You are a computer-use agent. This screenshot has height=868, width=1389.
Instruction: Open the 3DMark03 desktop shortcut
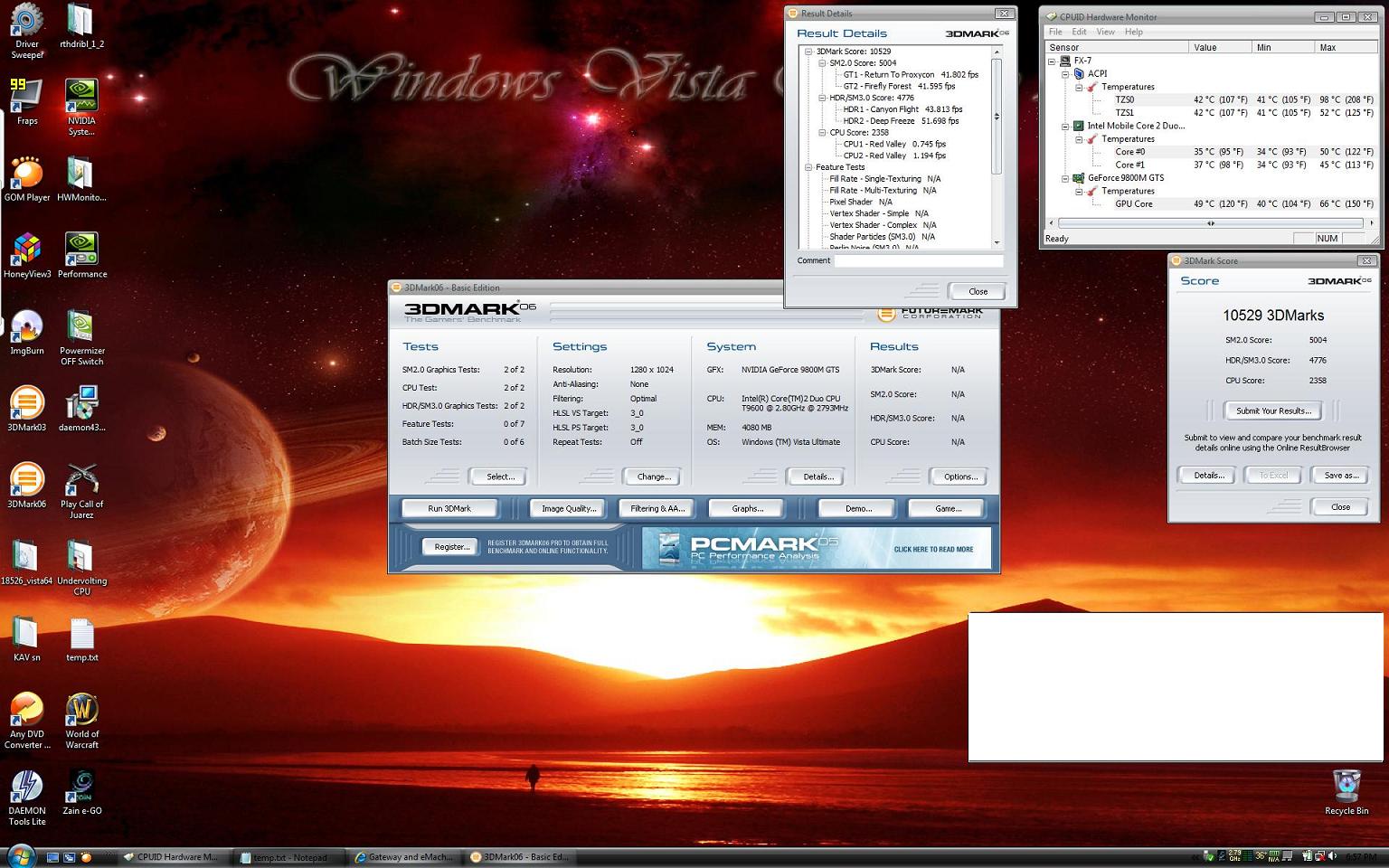click(27, 409)
